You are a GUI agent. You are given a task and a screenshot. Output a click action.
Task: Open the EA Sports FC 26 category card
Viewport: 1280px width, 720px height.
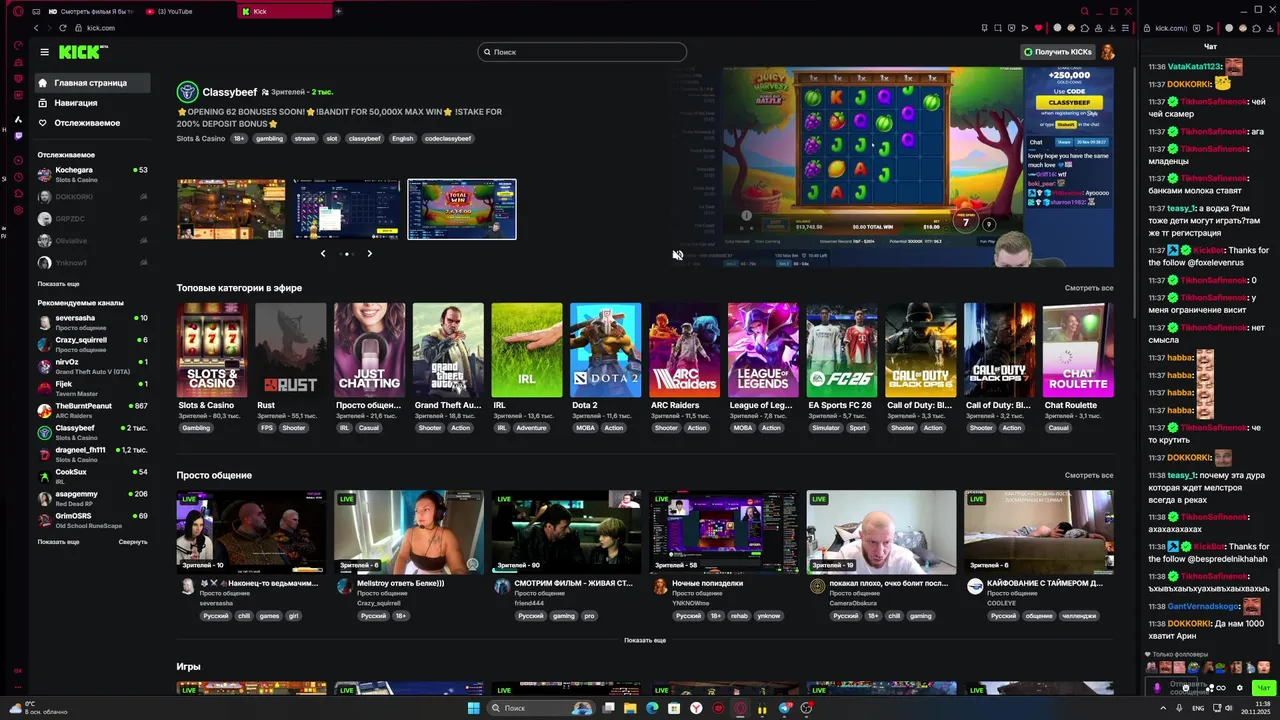pos(841,350)
